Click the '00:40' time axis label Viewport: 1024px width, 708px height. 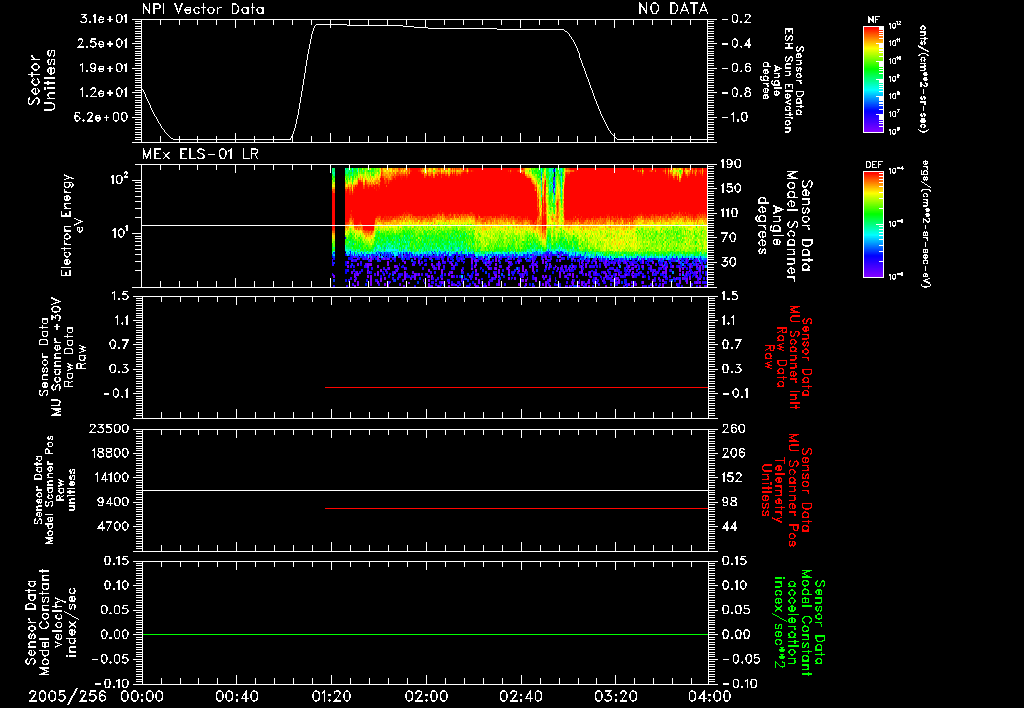click(x=236, y=696)
